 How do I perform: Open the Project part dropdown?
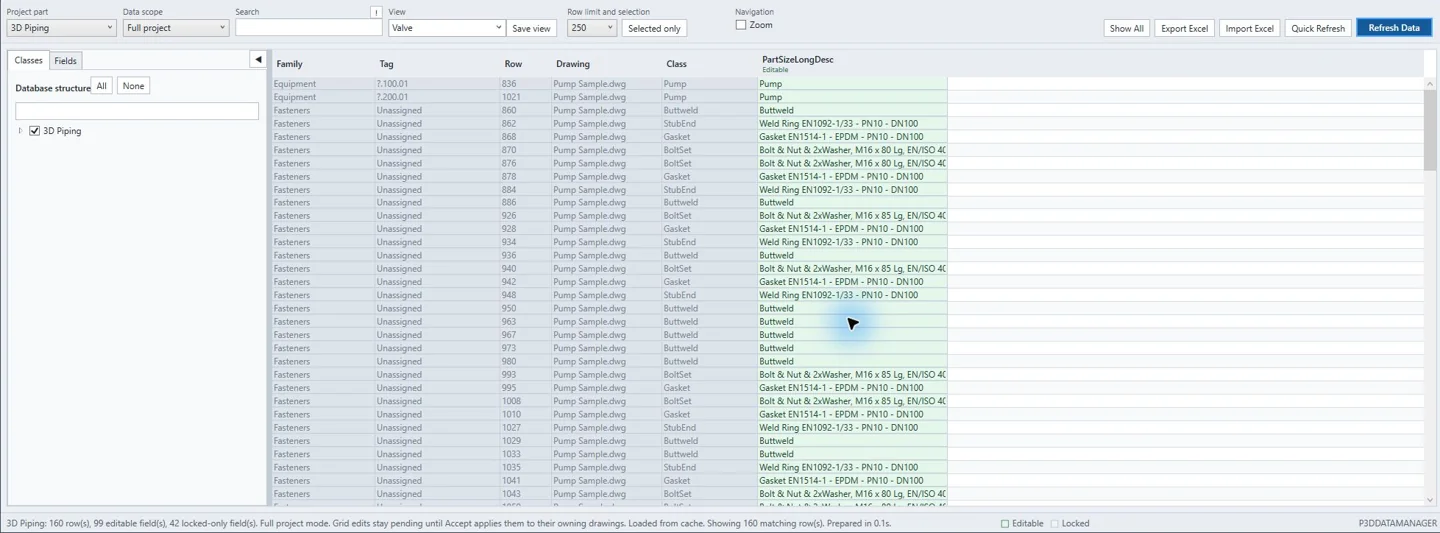61,28
